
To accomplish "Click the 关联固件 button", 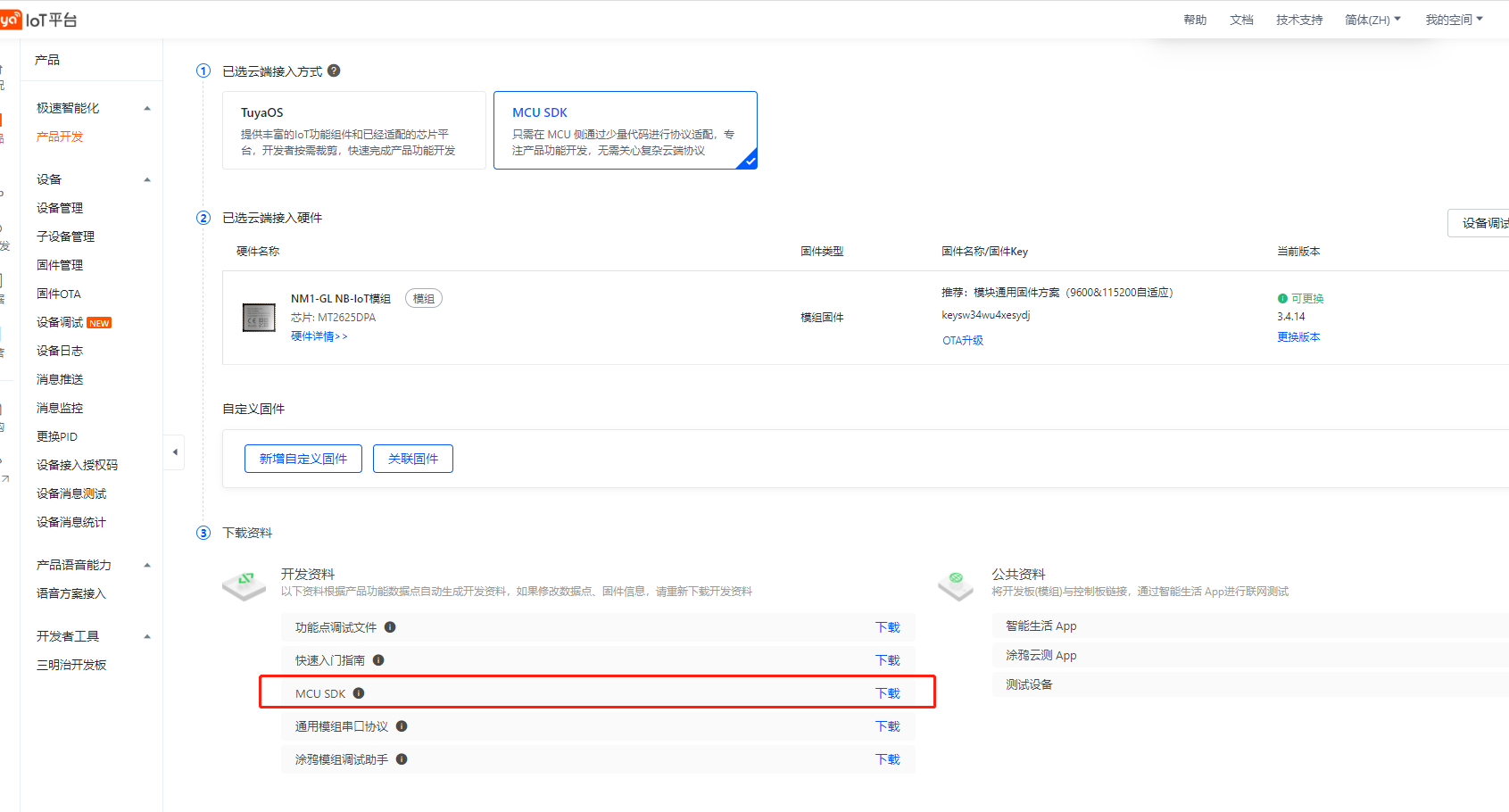I will (413, 459).
